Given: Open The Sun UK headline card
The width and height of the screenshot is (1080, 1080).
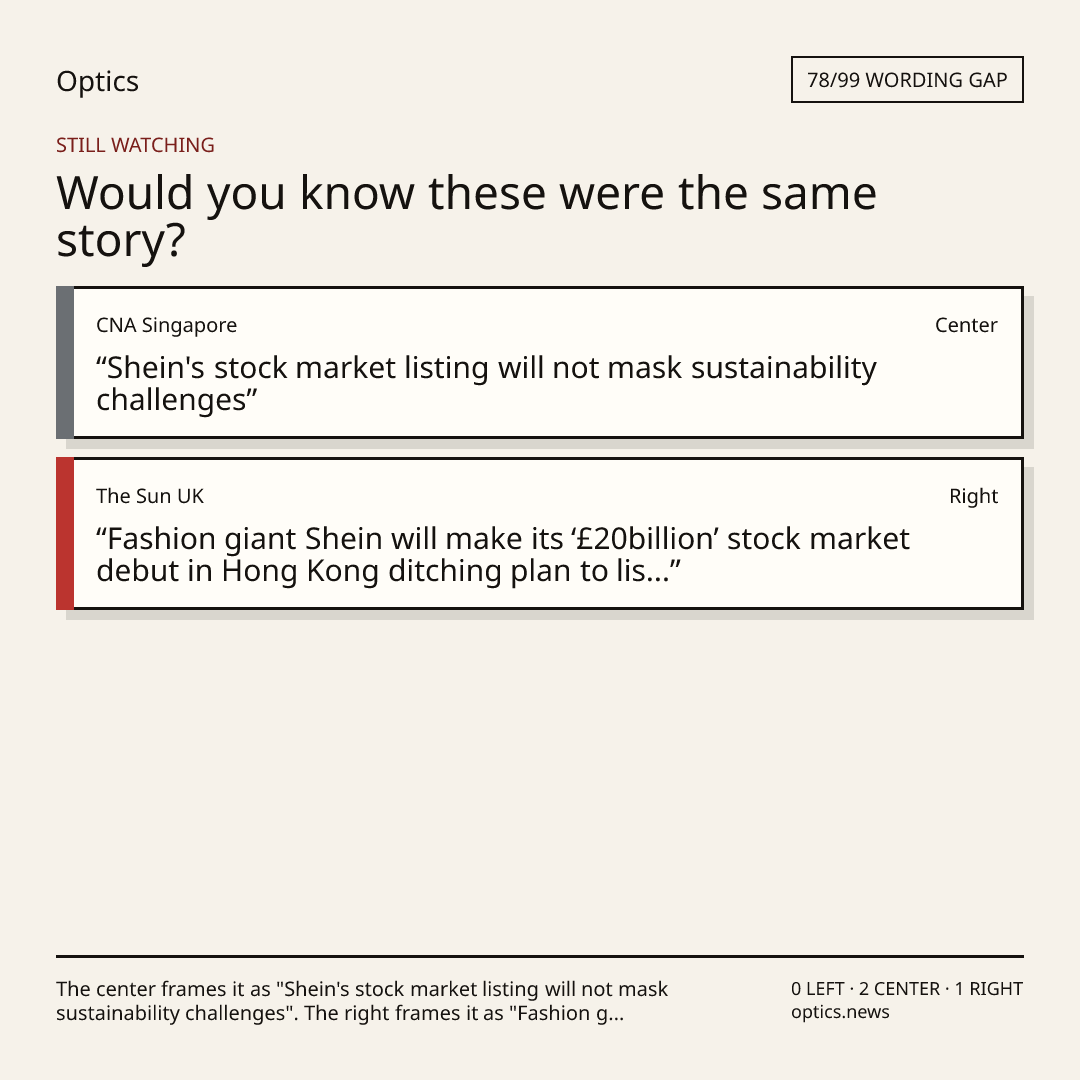Looking at the screenshot, I should pyautogui.click(x=540, y=533).
